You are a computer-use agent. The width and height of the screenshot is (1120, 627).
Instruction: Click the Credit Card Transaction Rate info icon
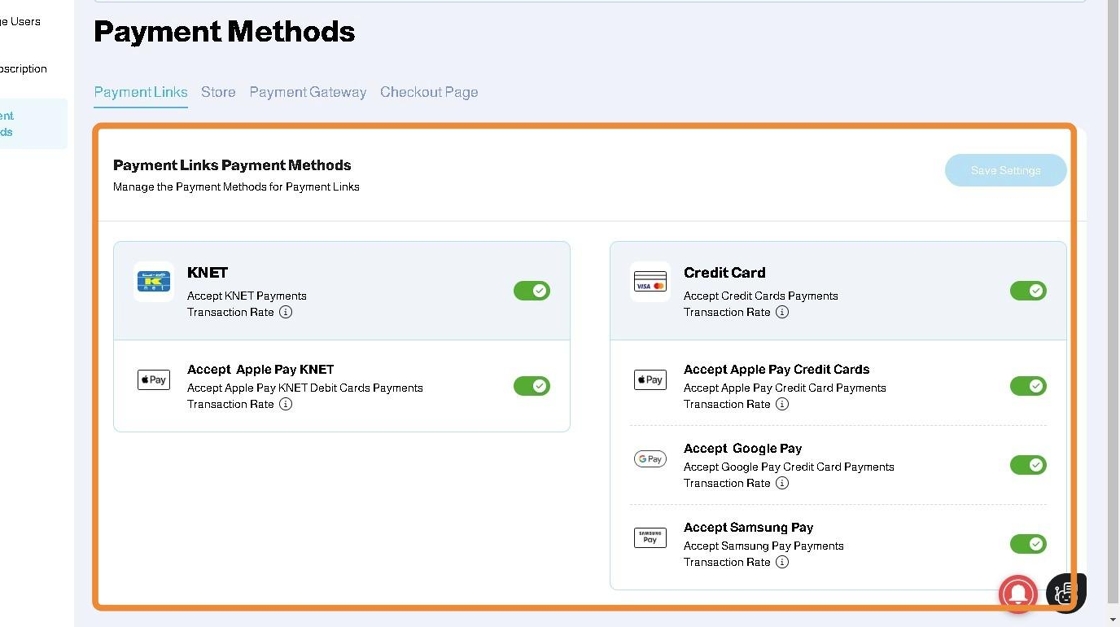pyautogui.click(x=782, y=312)
